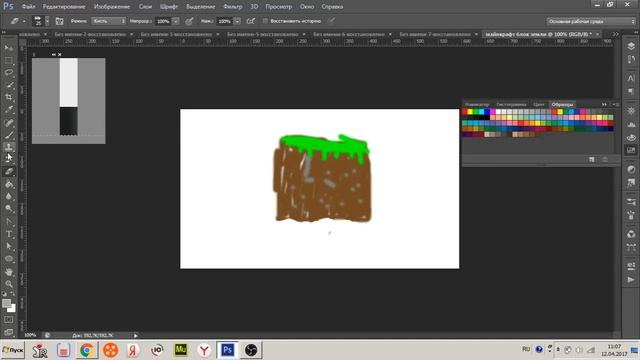
Task: Select the Path Selection tool
Action: point(9,246)
